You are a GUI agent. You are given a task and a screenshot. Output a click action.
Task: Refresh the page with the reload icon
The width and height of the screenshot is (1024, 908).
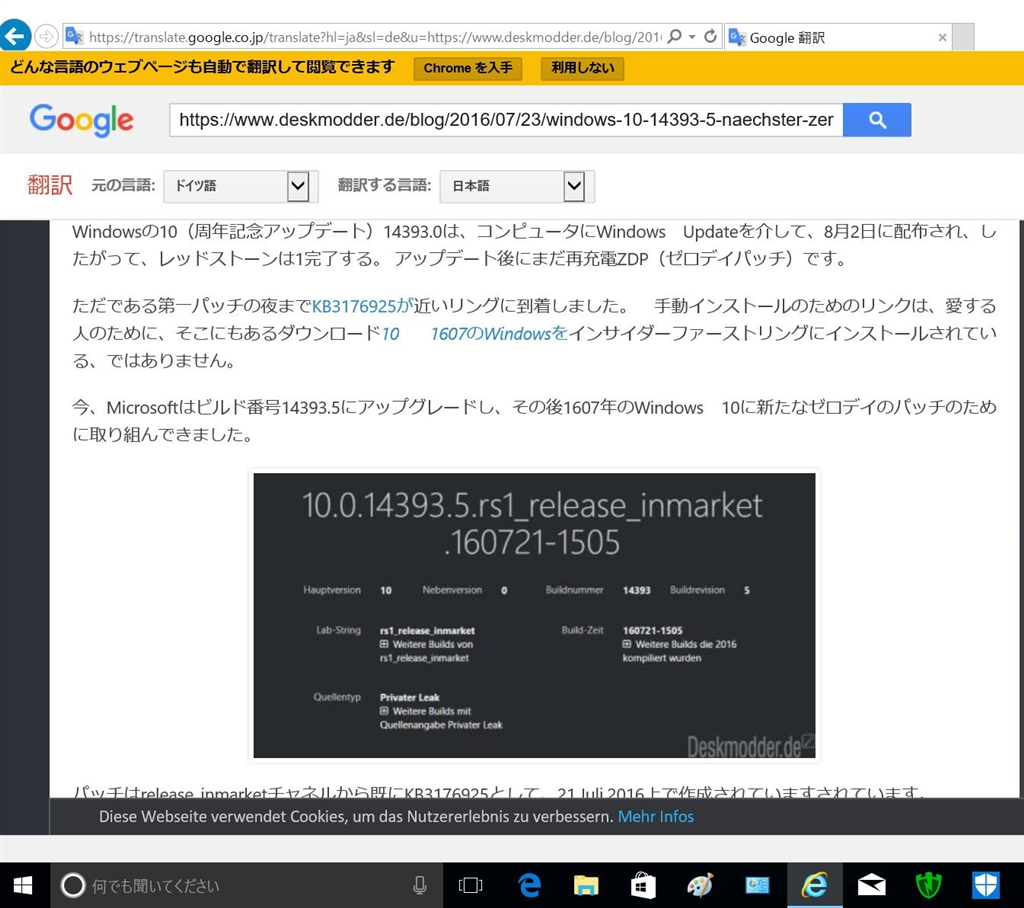(x=711, y=36)
